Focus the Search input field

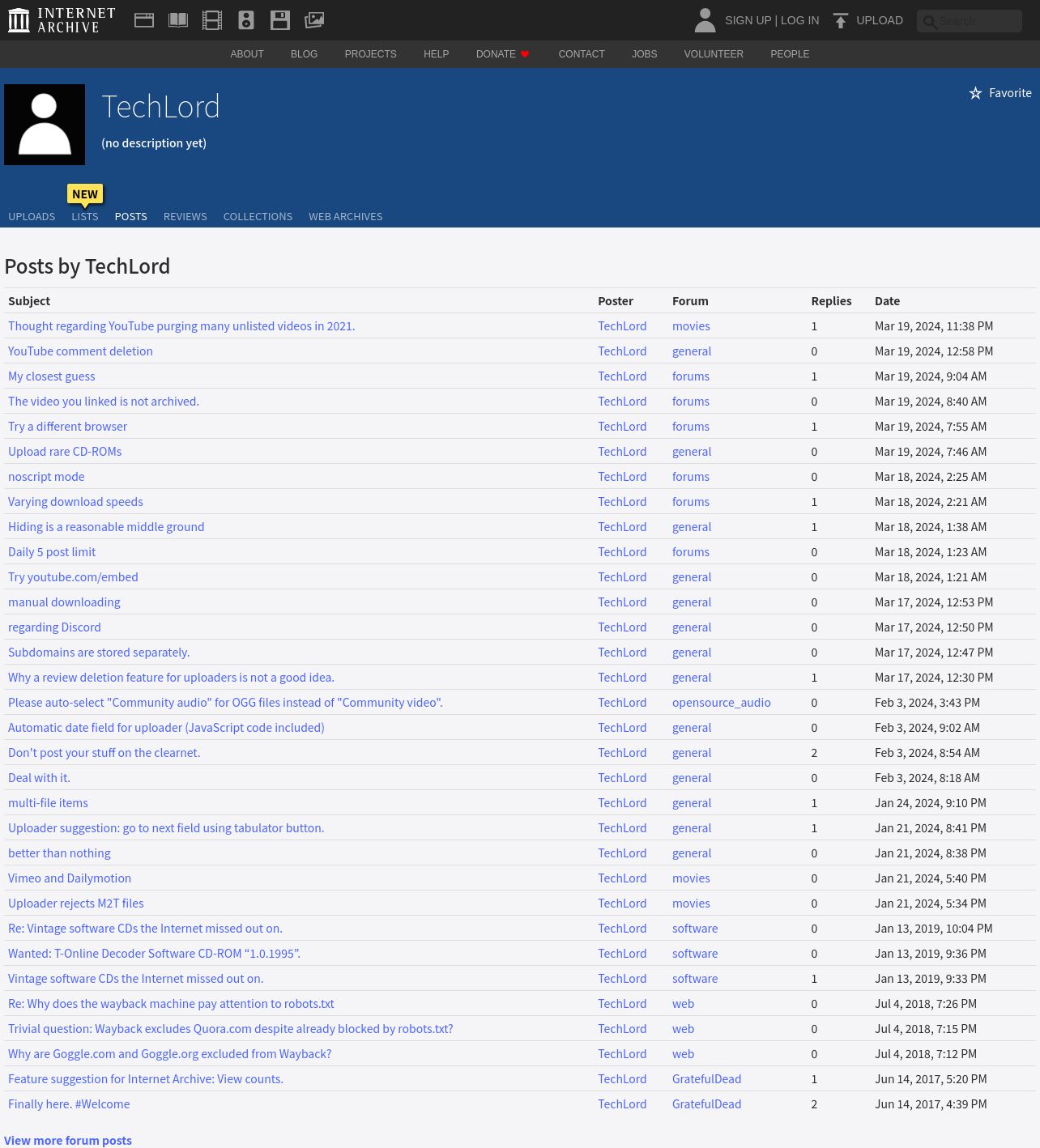[970, 21]
